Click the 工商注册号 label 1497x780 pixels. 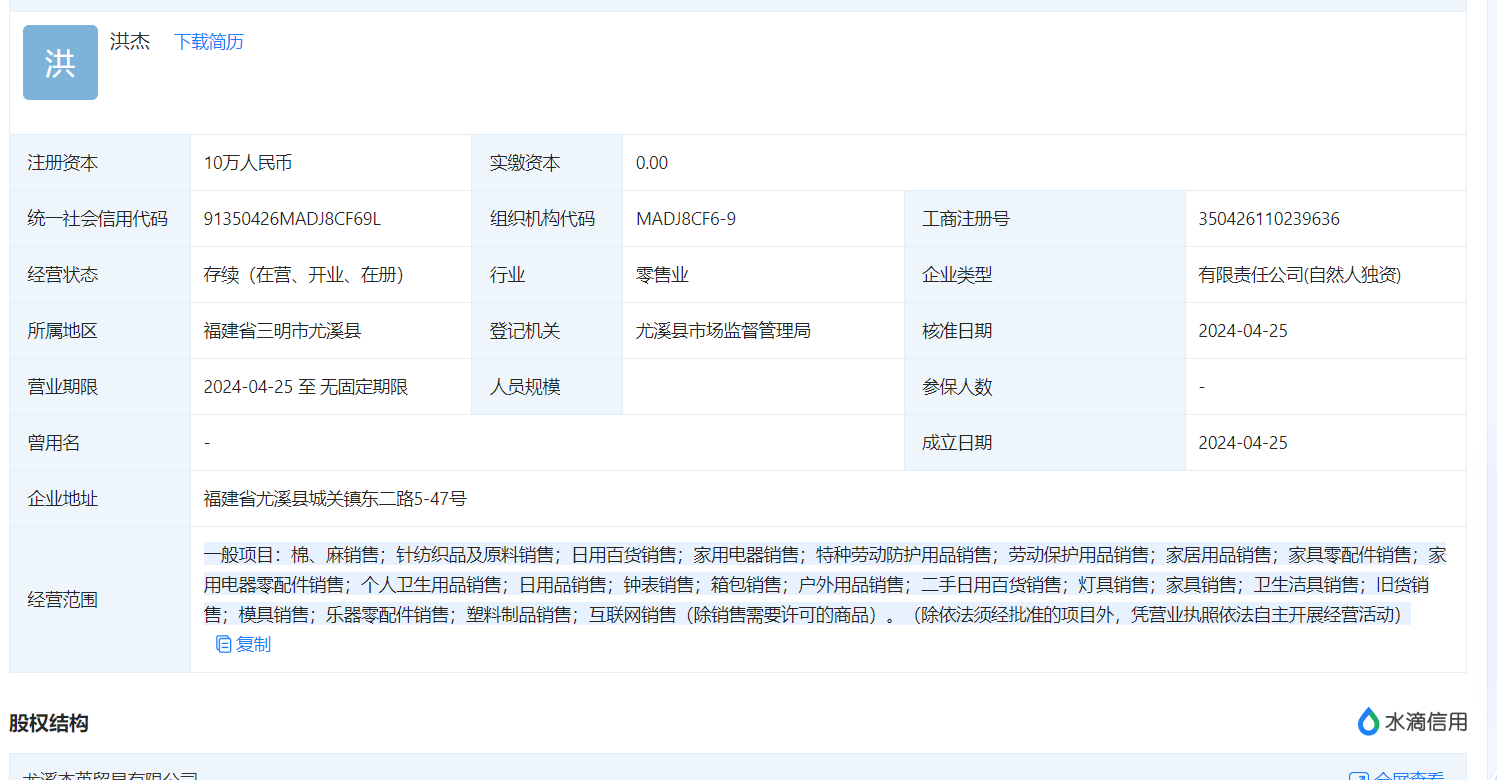[x=966, y=219]
